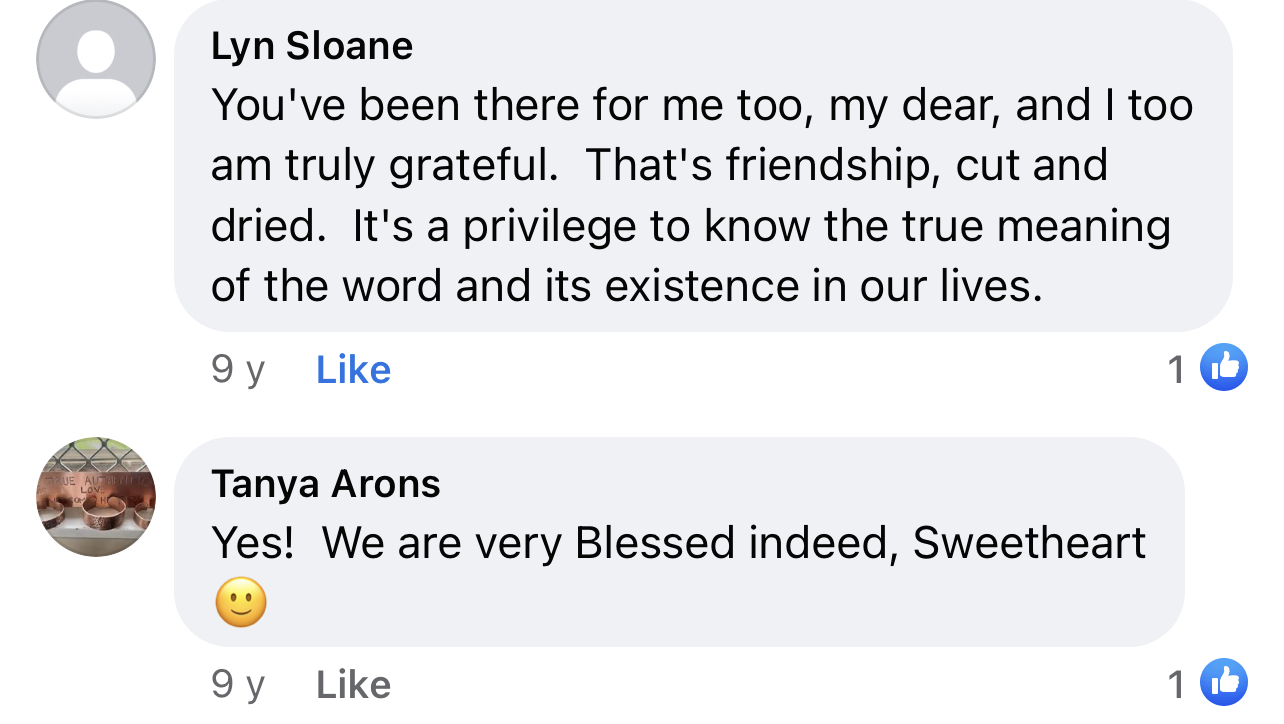Open Lyn Sloane's profile via her name
This screenshot has height=724, width=1284.
[312, 46]
